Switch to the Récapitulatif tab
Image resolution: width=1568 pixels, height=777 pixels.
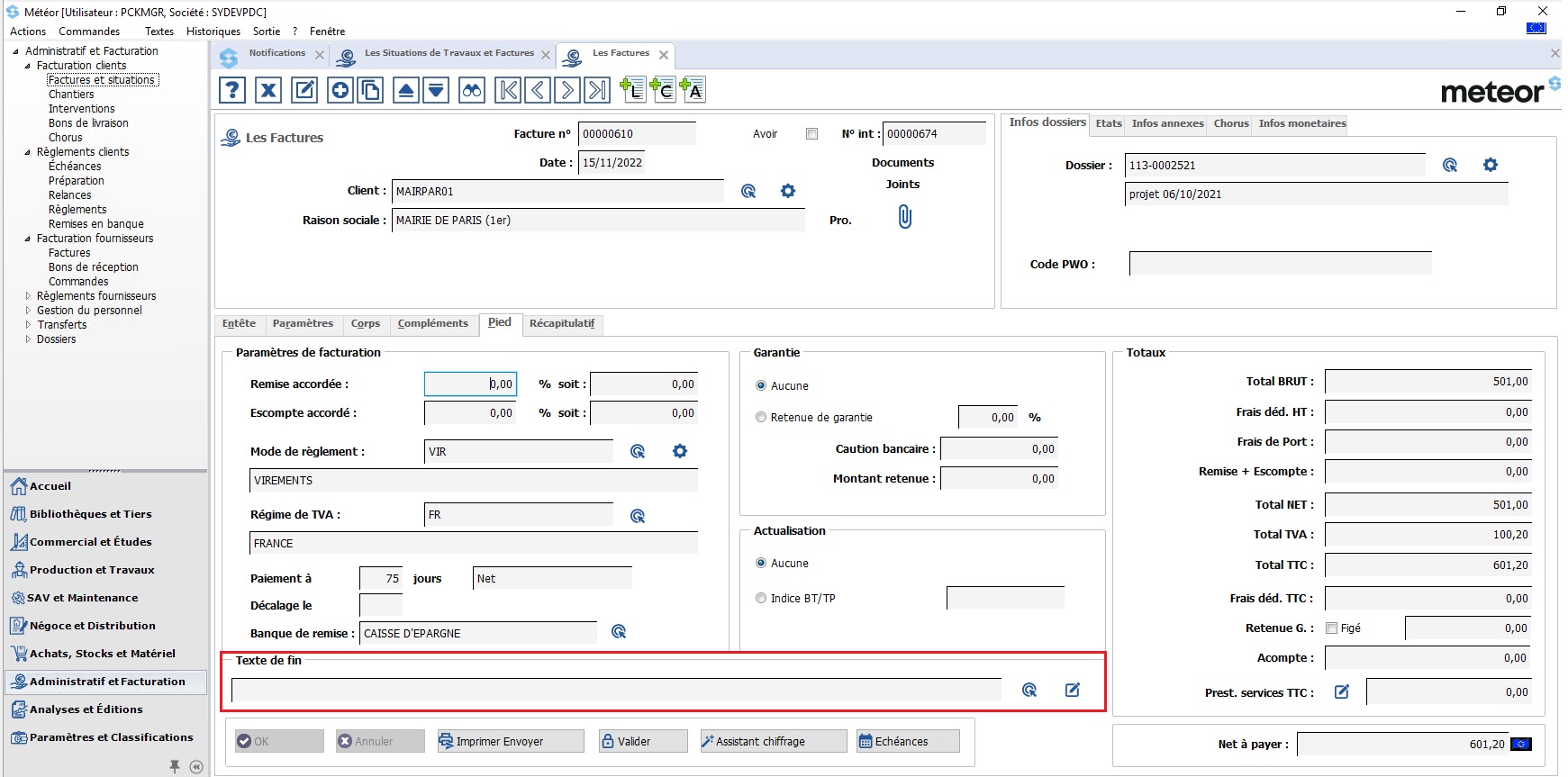pos(562,323)
